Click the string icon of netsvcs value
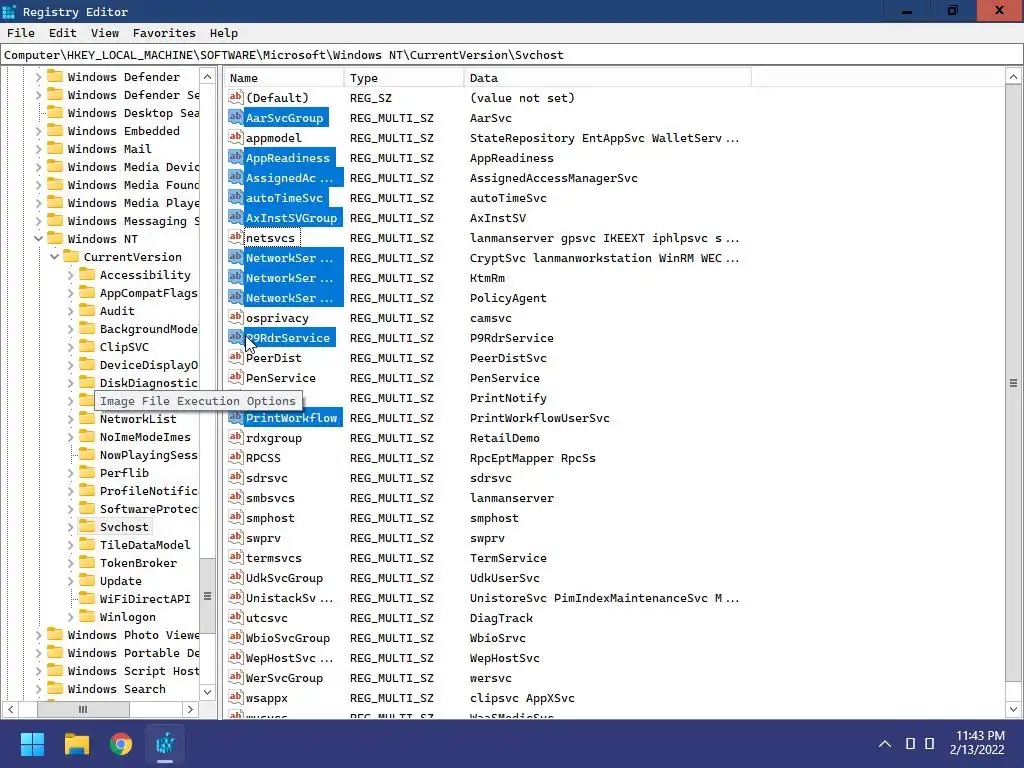Image resolution: width=1024 pixels, height=768 pixels. pyautogui.click(x=235, y=237)
